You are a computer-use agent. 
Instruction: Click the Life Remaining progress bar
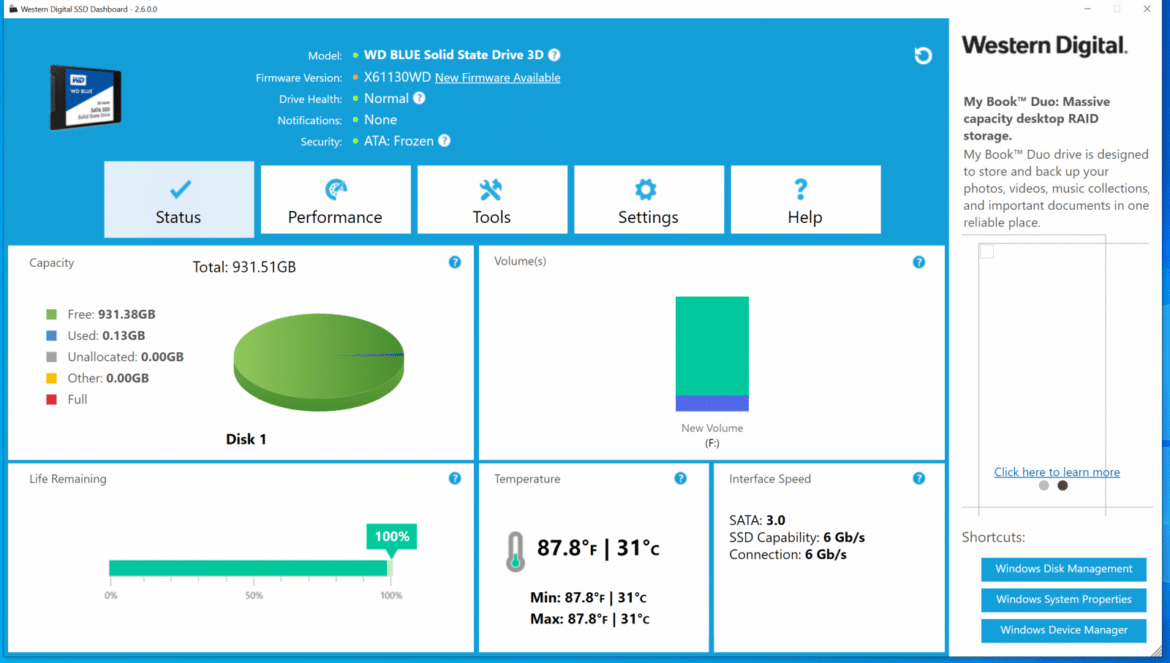[251, 568]
